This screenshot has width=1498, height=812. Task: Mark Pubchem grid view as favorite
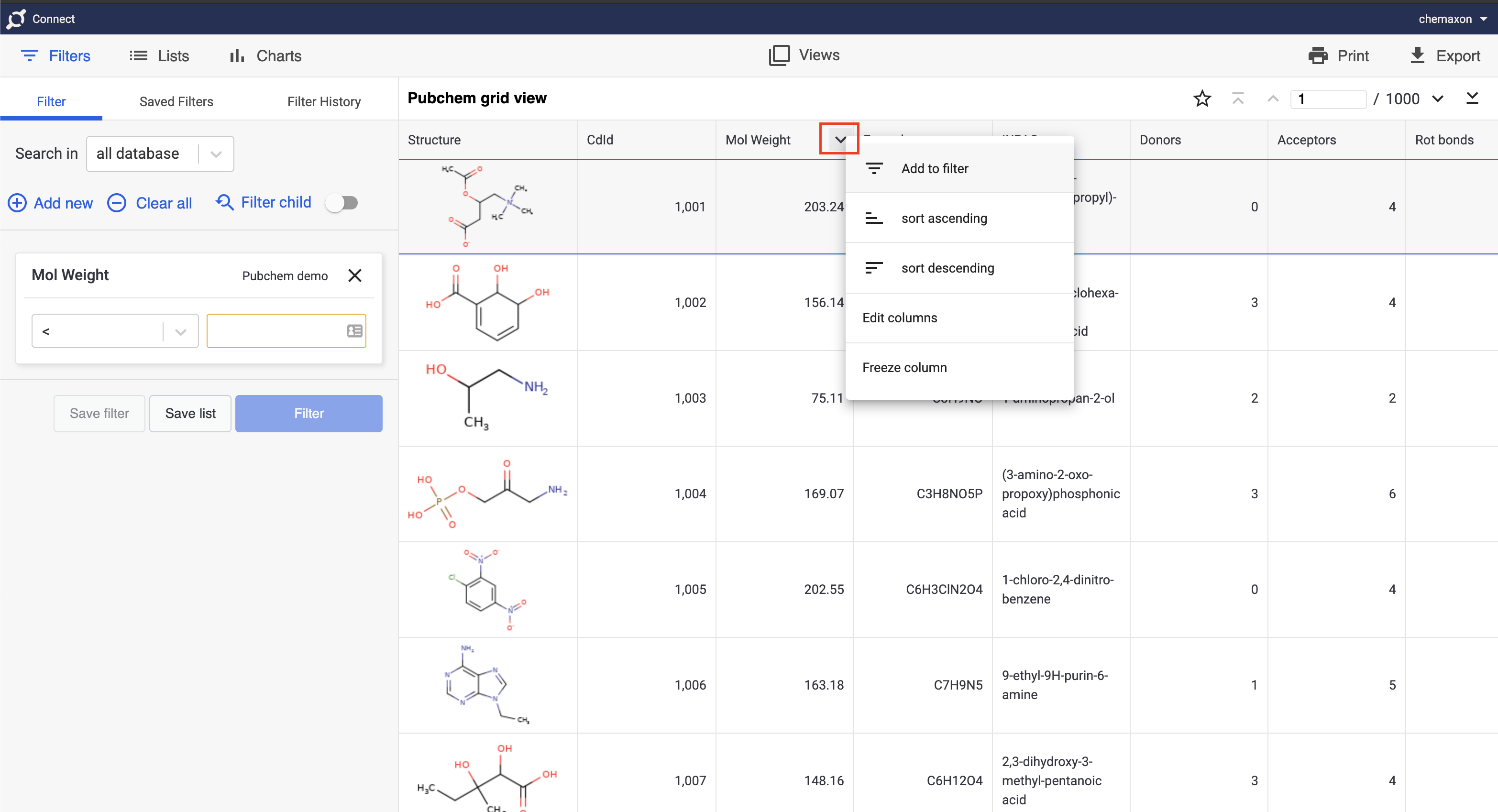[1202, 99]
